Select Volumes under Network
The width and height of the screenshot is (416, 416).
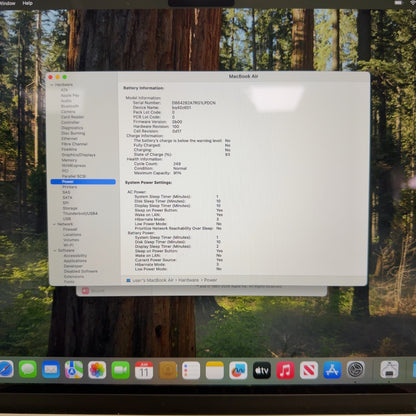coord(71,240)
